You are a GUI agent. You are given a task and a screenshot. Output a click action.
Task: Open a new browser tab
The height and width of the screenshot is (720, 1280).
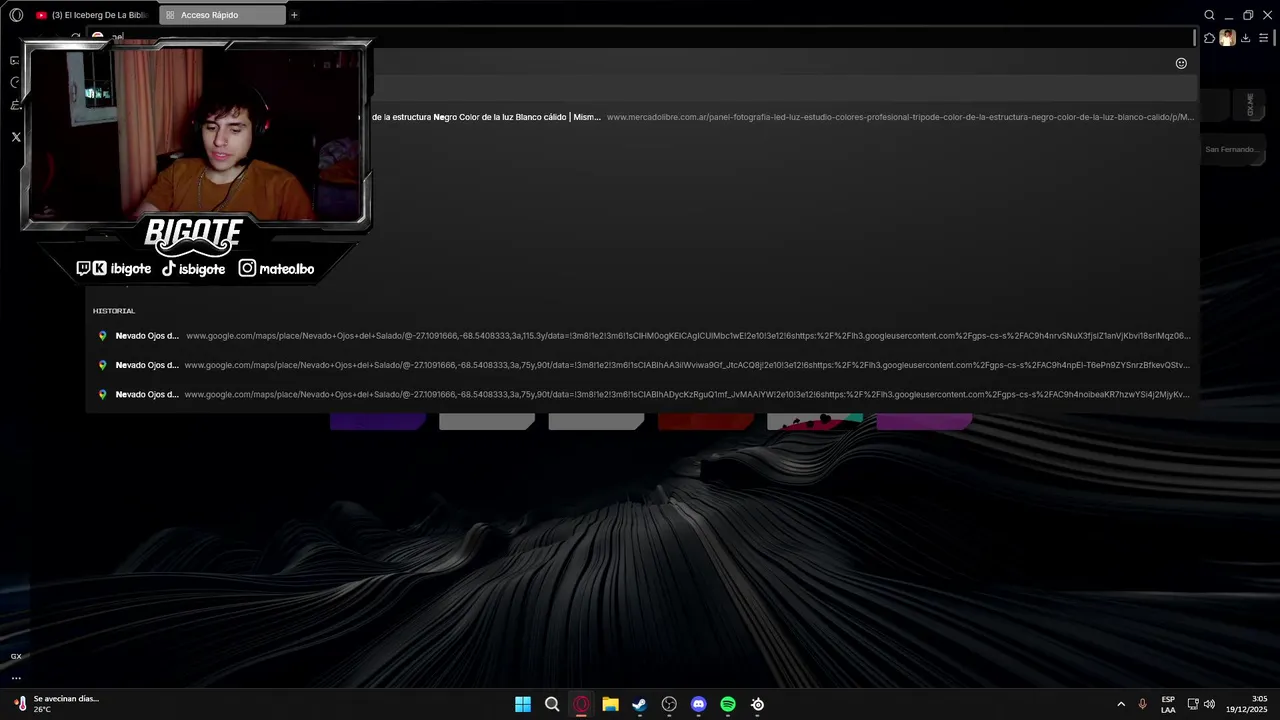point(294,15)
